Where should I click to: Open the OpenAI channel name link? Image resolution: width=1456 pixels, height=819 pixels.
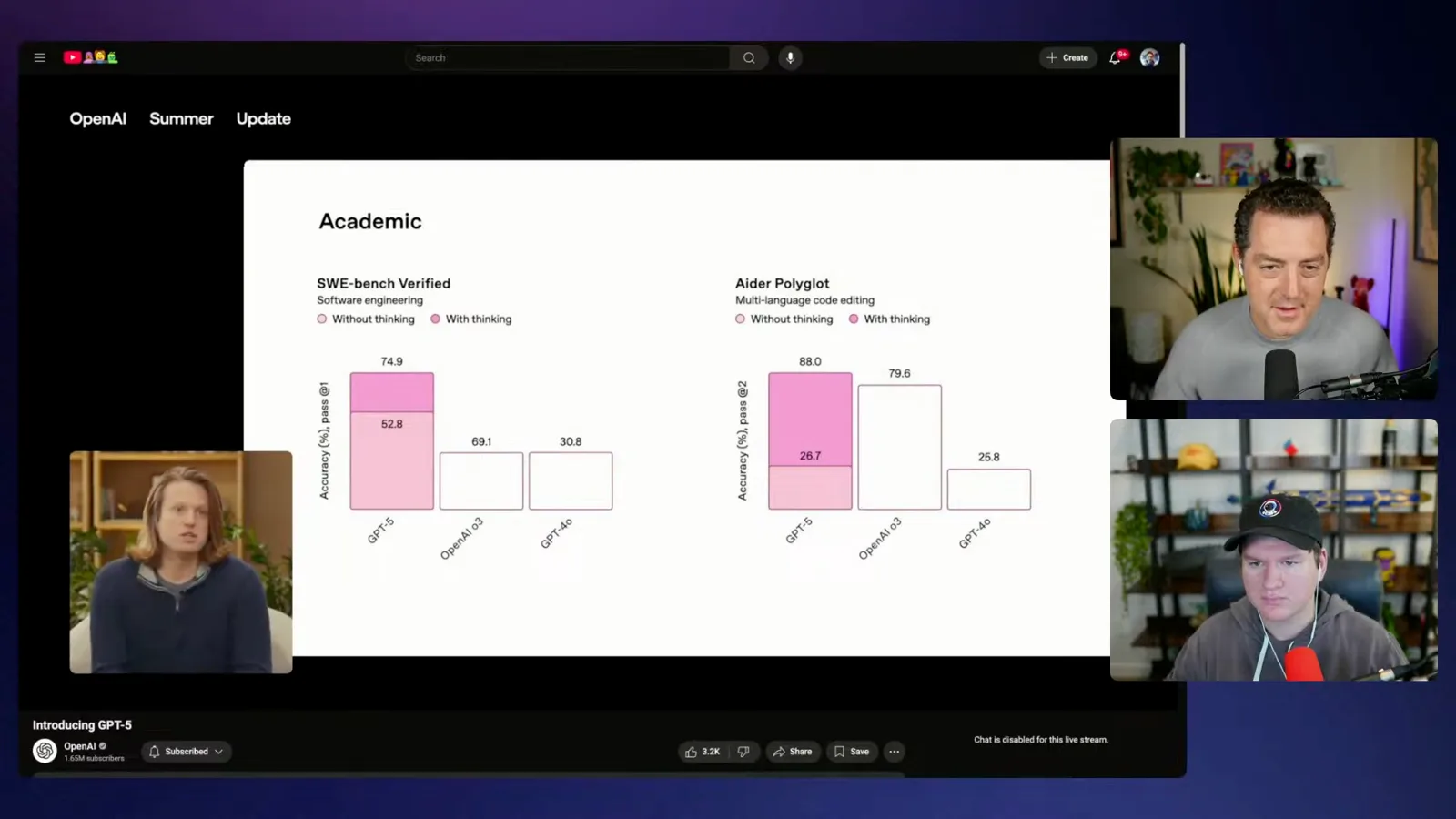(80, 746)
